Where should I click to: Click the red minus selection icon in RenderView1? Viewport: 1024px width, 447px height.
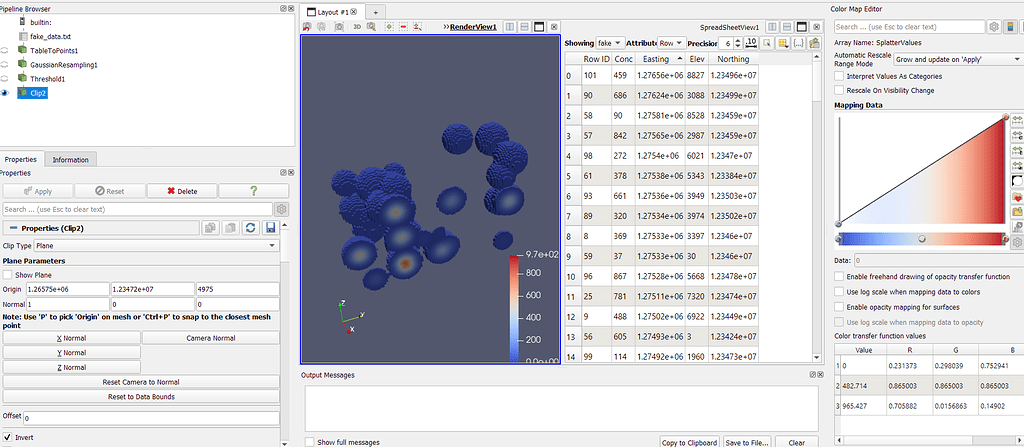pos(403,27)
